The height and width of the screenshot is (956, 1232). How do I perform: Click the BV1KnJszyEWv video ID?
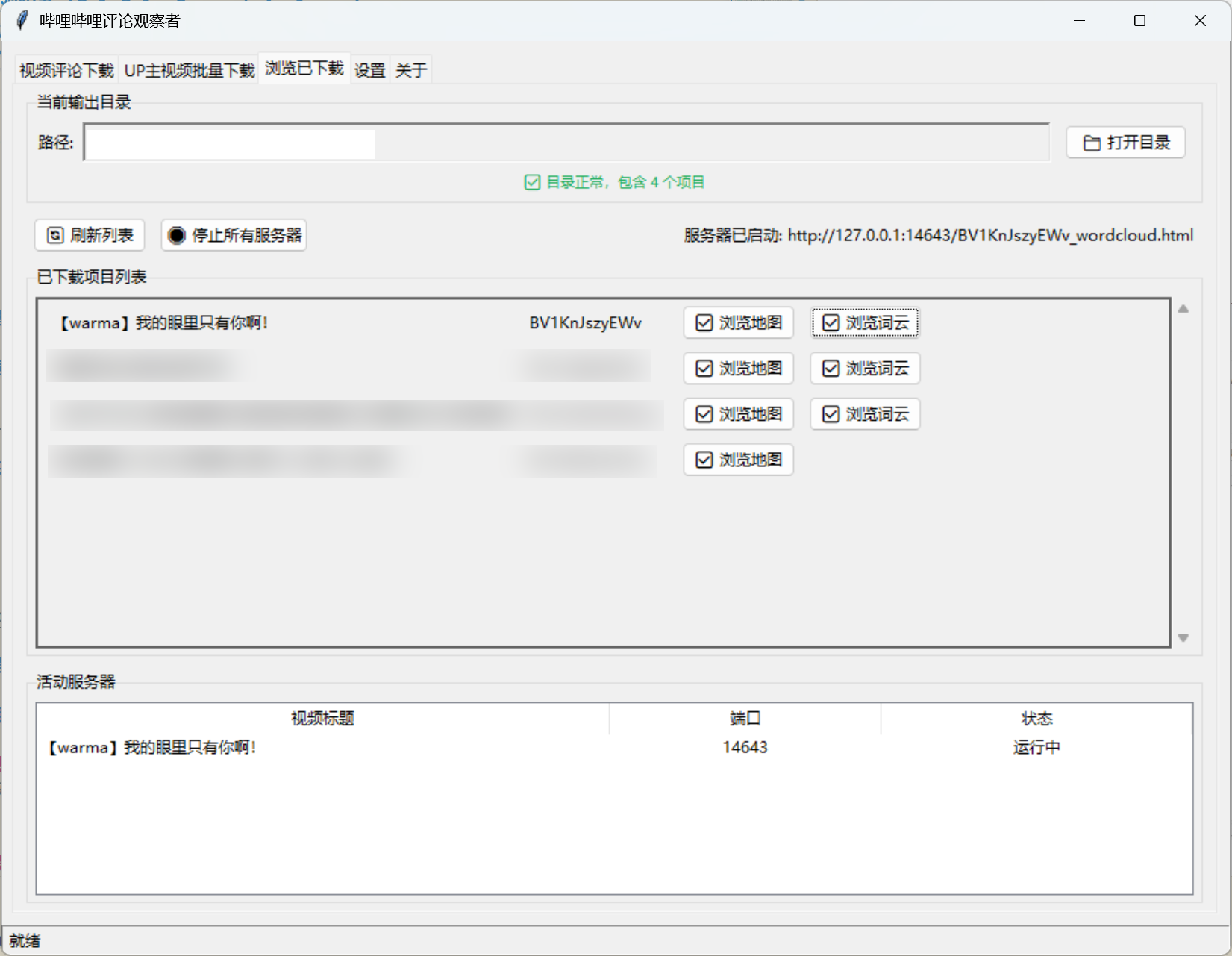[586, 322]
